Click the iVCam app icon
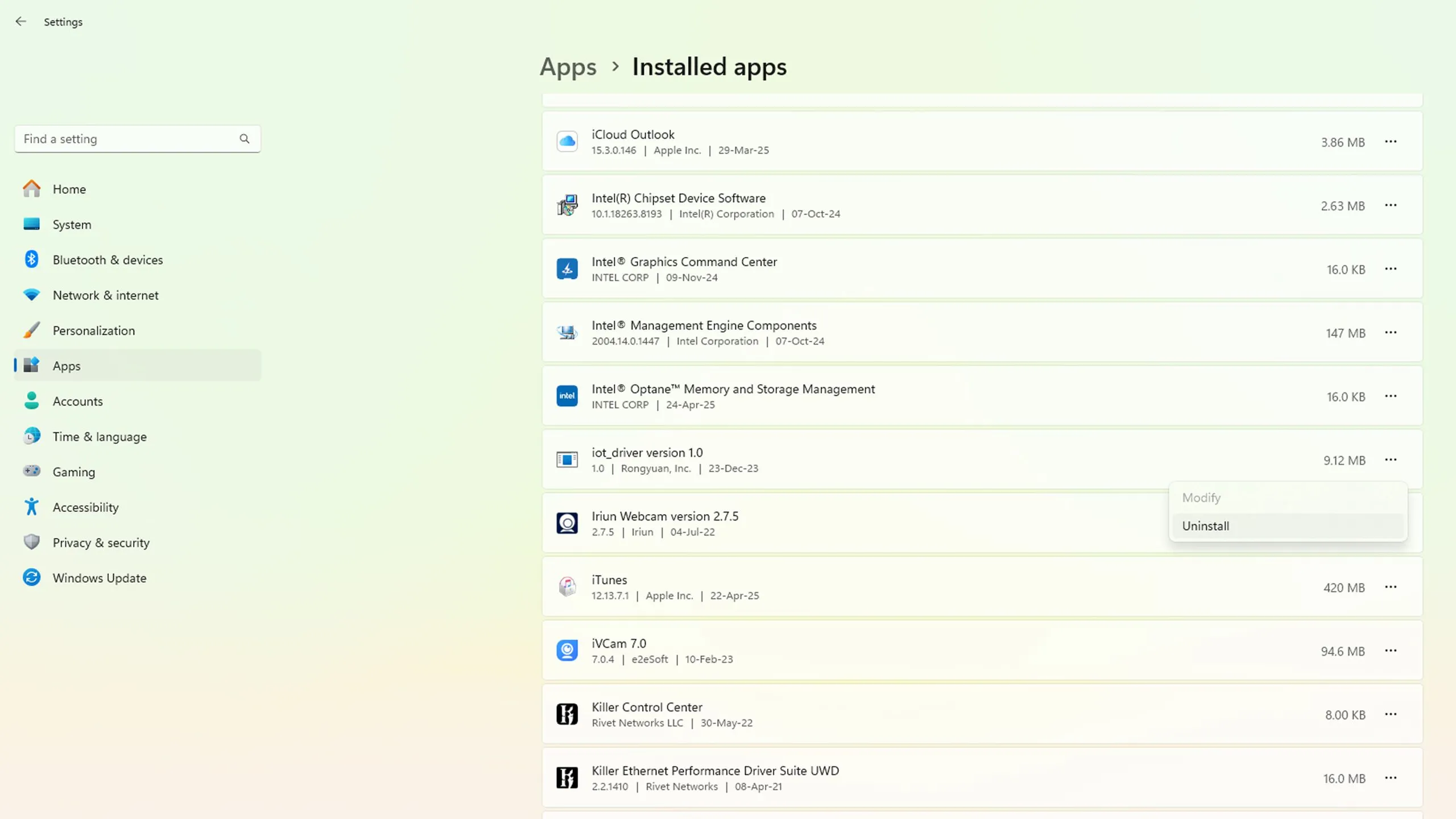 567,651
